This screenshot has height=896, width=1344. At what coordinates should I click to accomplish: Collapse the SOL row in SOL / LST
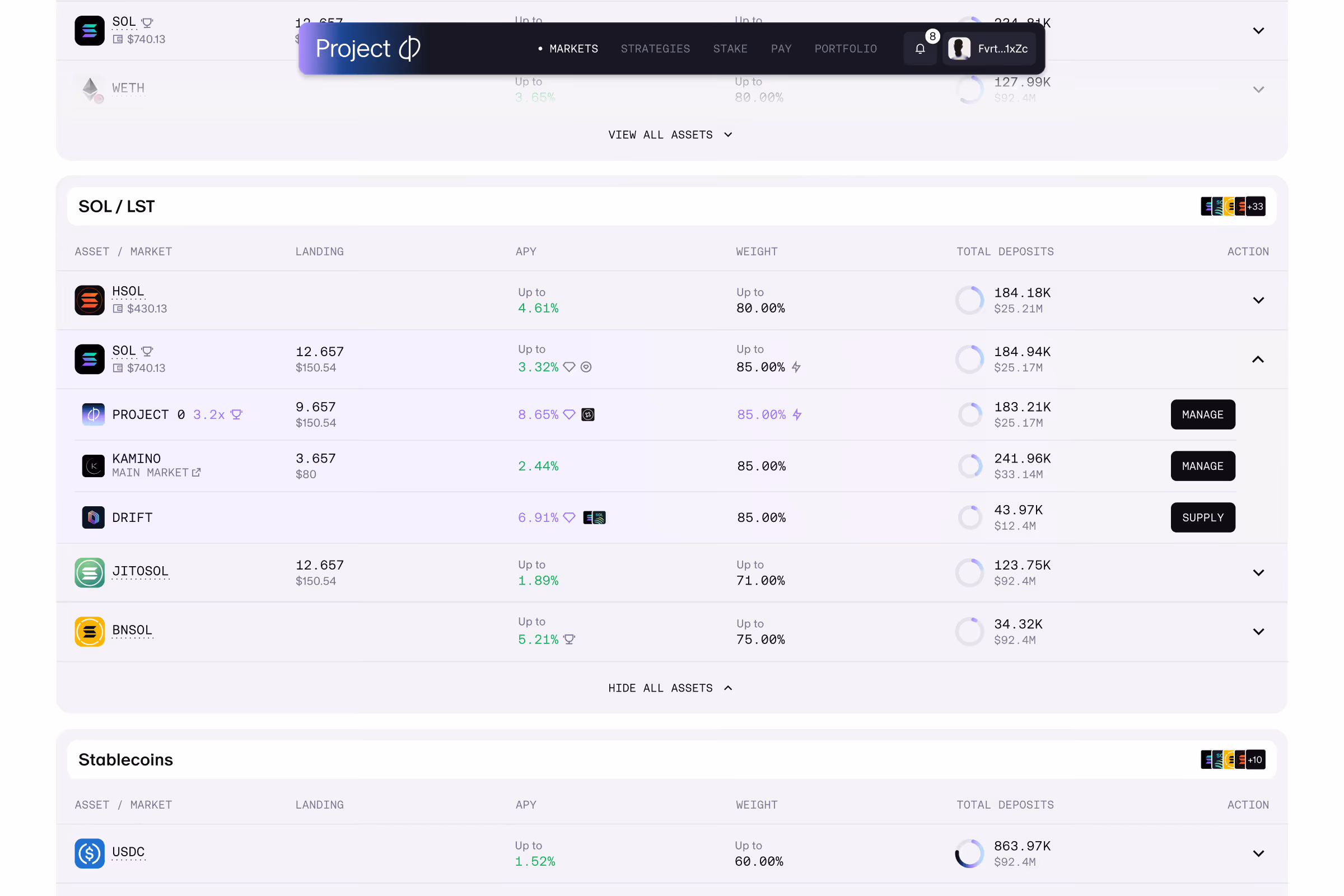tap(1258, 360)
